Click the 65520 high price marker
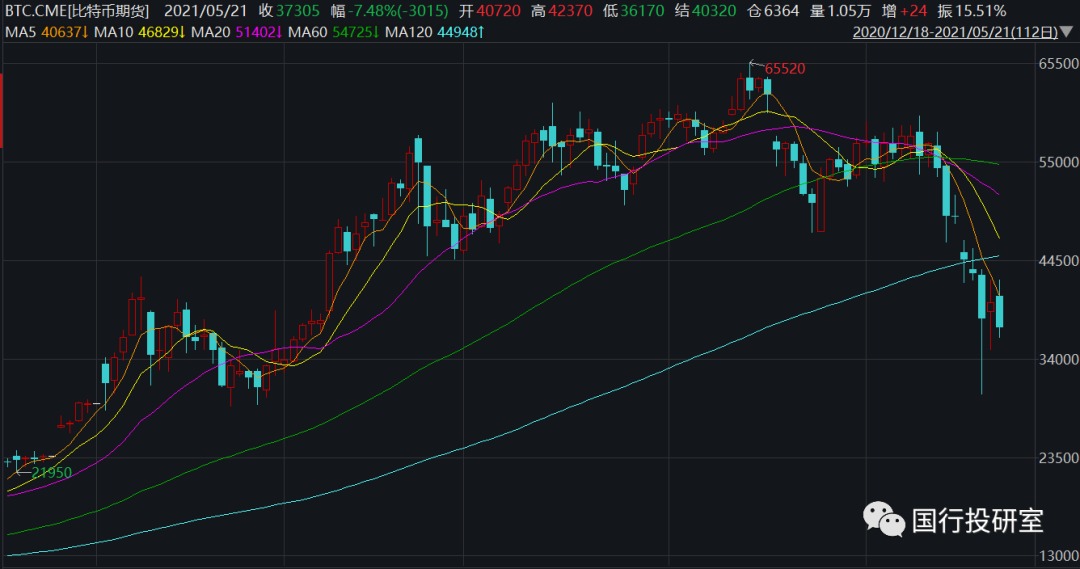 click(x=784, y=68)
